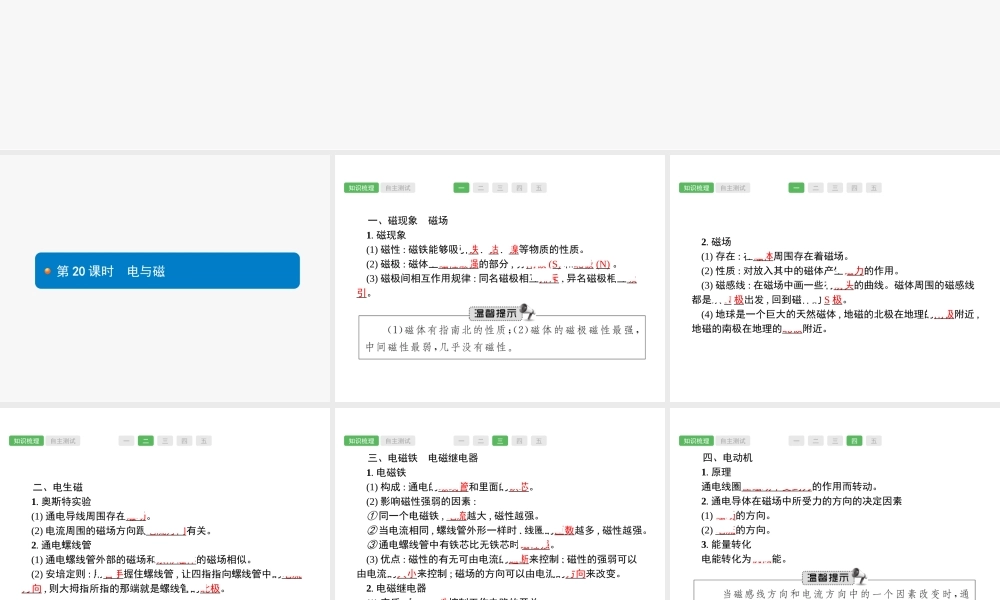Select 知识梳理 tab on the 电生磁 slide
The width and height of the screenshot is (1000, 600).
tap(26, 441)
